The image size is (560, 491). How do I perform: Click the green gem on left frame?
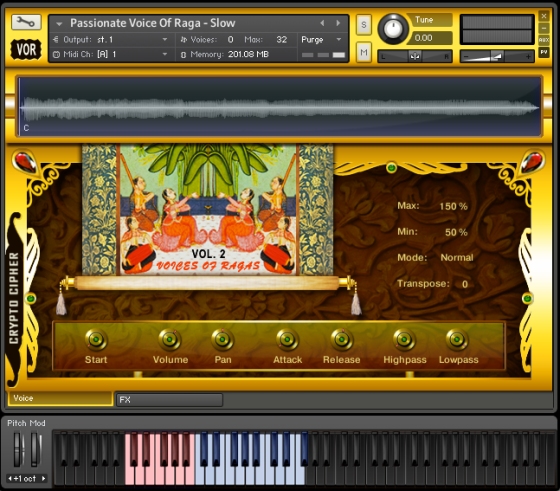click(x=31, y=298)
